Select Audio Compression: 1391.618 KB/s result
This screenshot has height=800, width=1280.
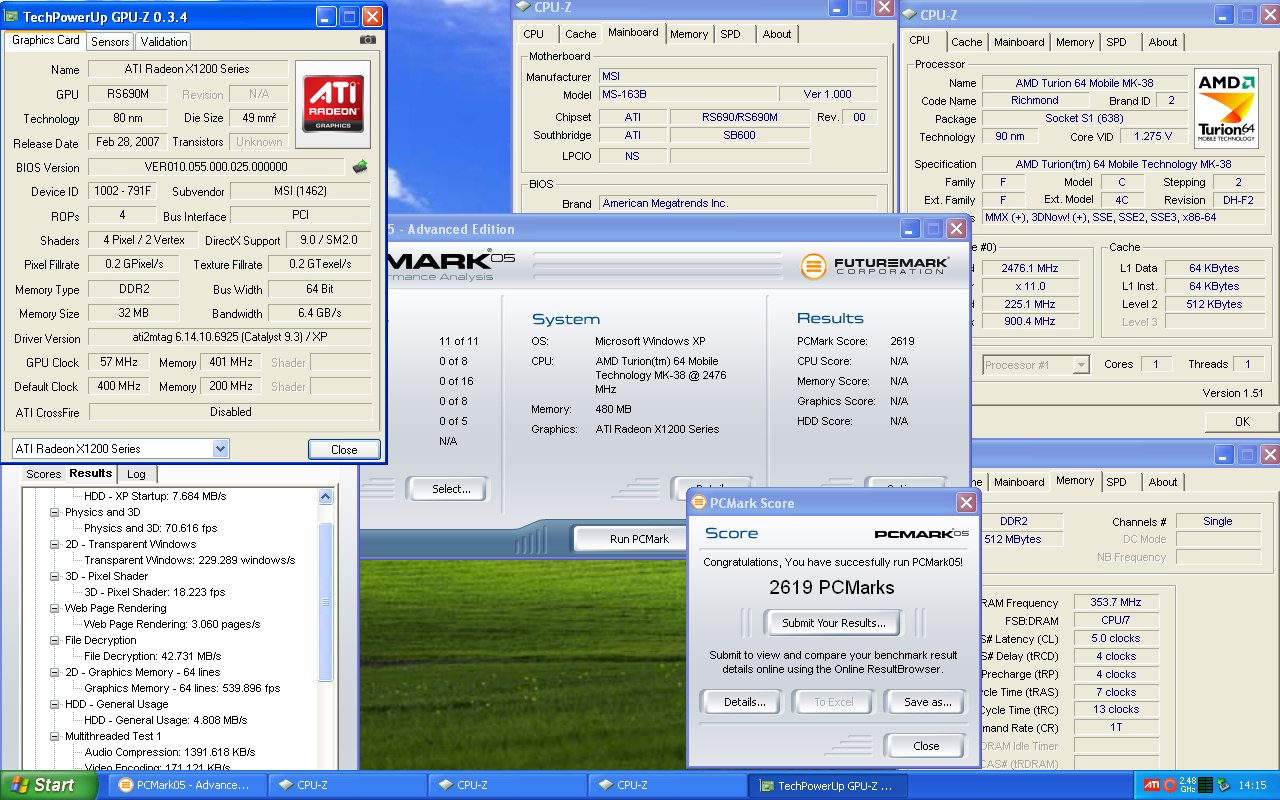click(x=169, y=752)
